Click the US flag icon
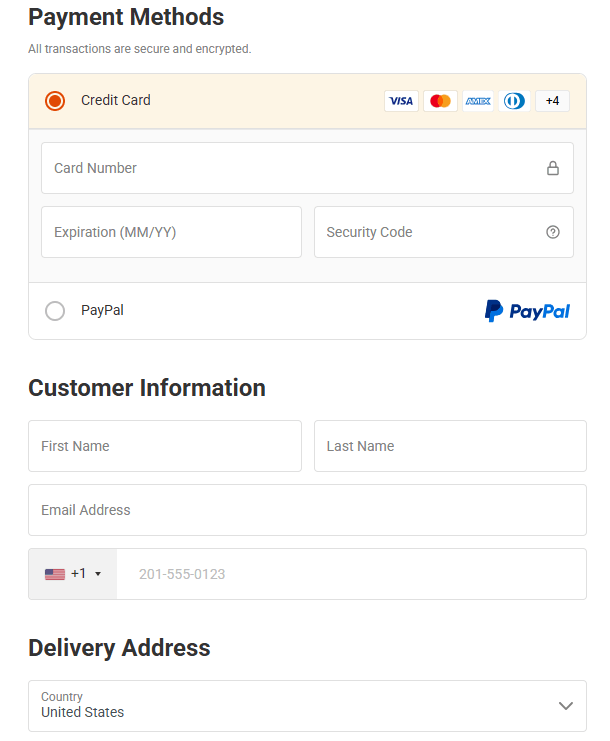This screenshot has height=741, width=610. [55, 574]
